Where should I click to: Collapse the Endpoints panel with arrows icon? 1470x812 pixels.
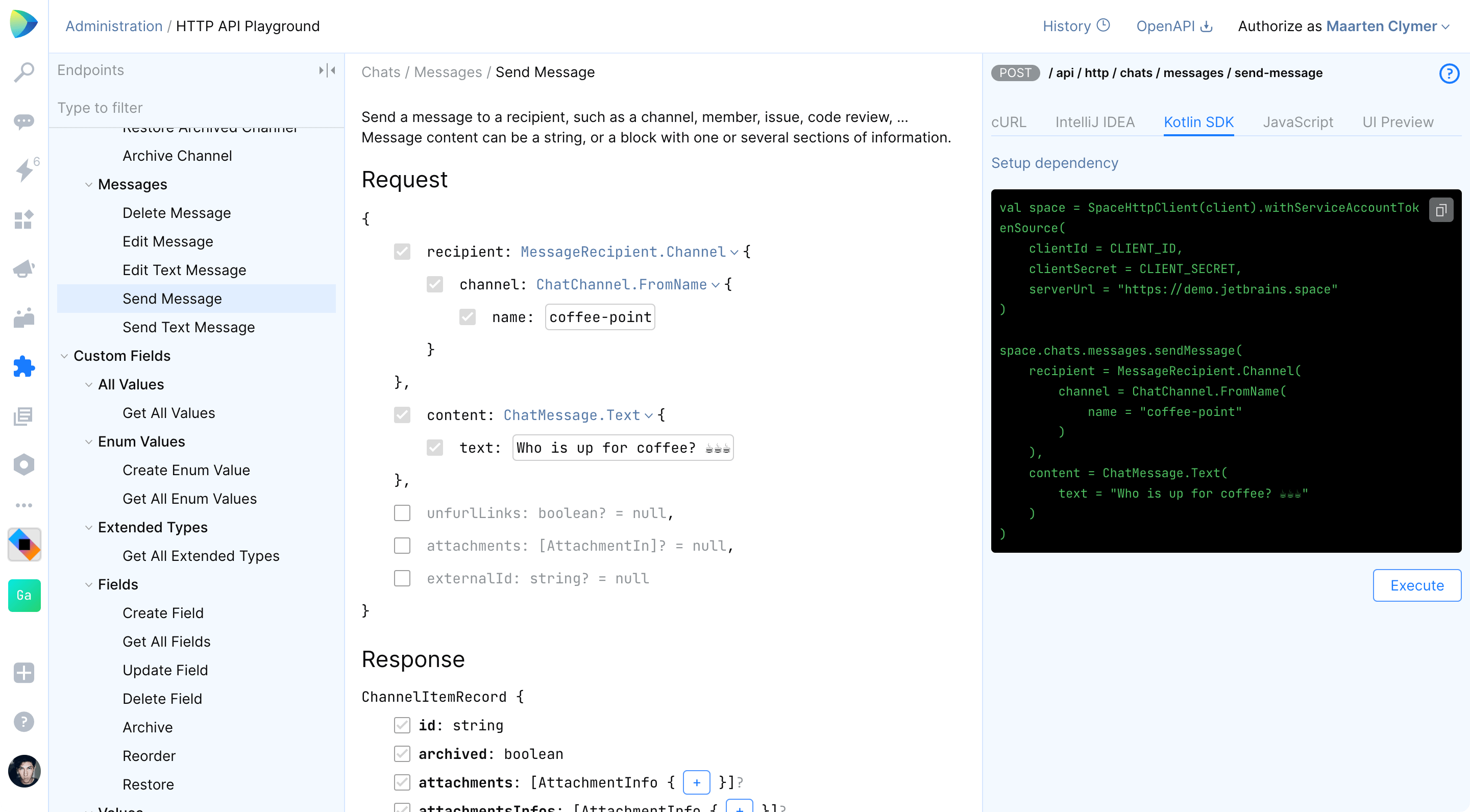[327, 70]
